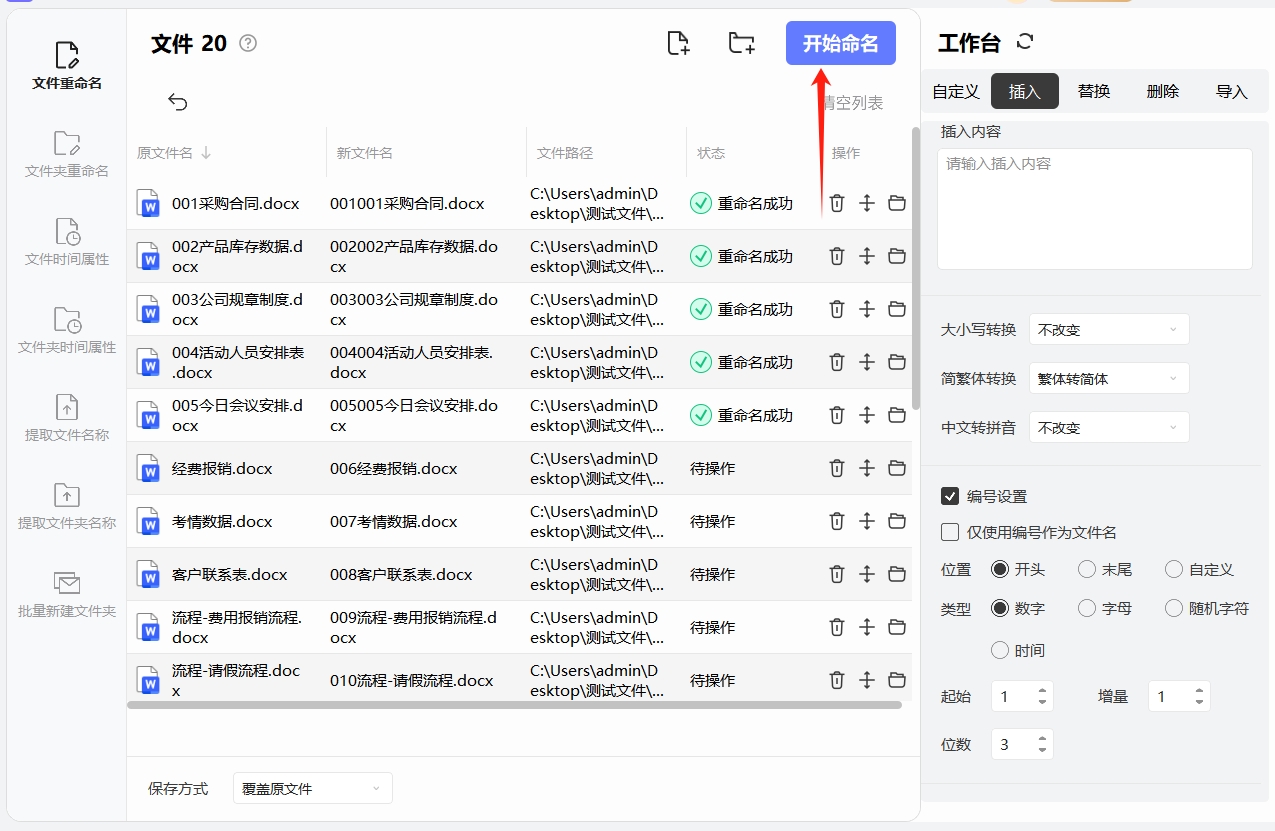Click the add folder icon
The height and width of the screenshot is (831, 1275).
click(741, 43)
